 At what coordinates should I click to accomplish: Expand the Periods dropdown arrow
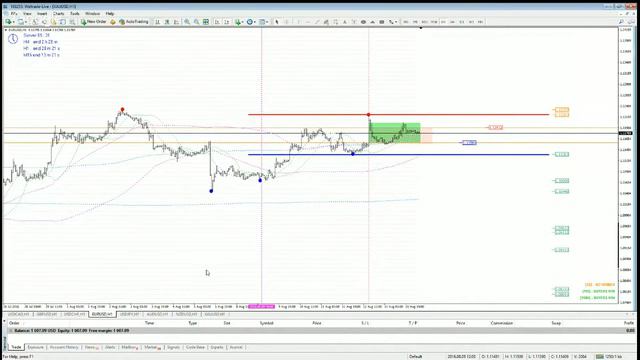point(255,22)
